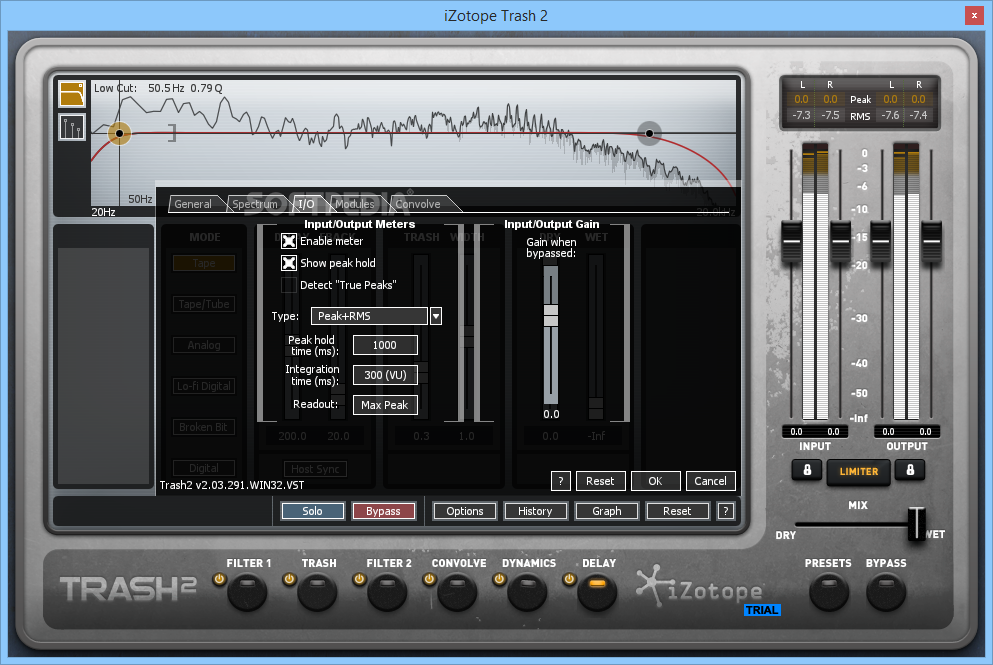
Task: Open the Filter 2 module knob
Action: (387, 592)
